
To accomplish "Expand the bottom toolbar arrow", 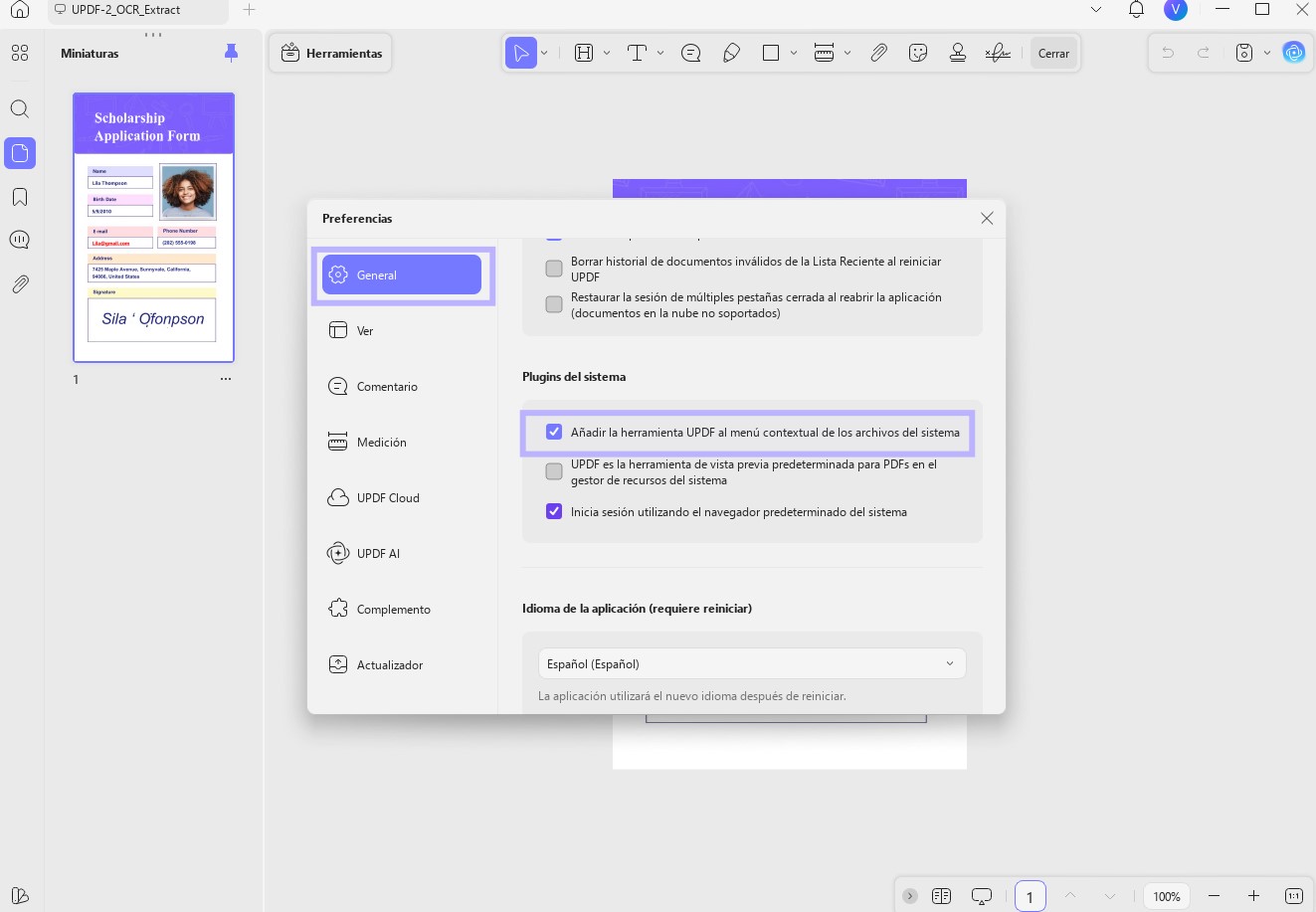I will (909, 896).
